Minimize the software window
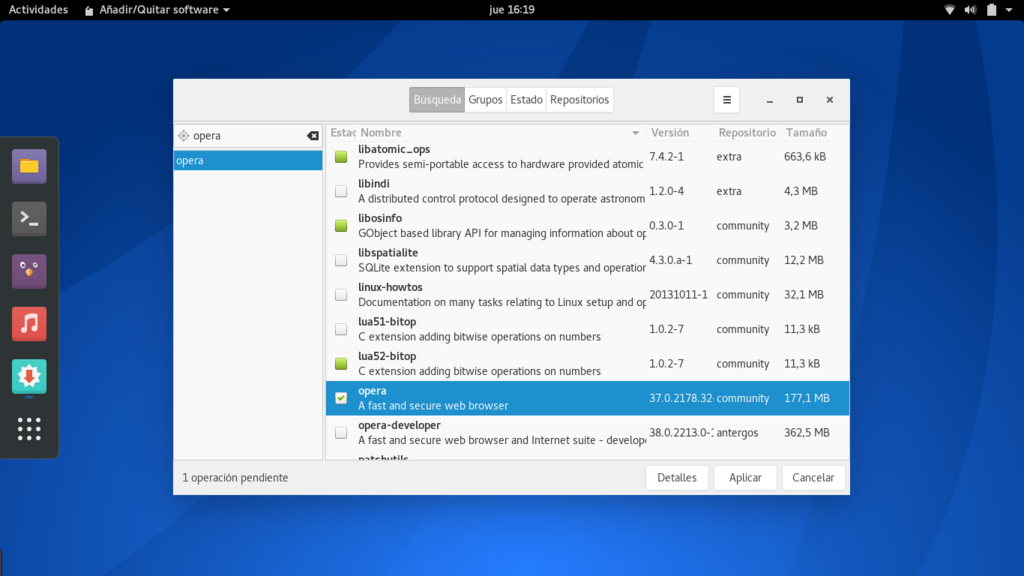 pyautogui.click(x=770, y=100)
